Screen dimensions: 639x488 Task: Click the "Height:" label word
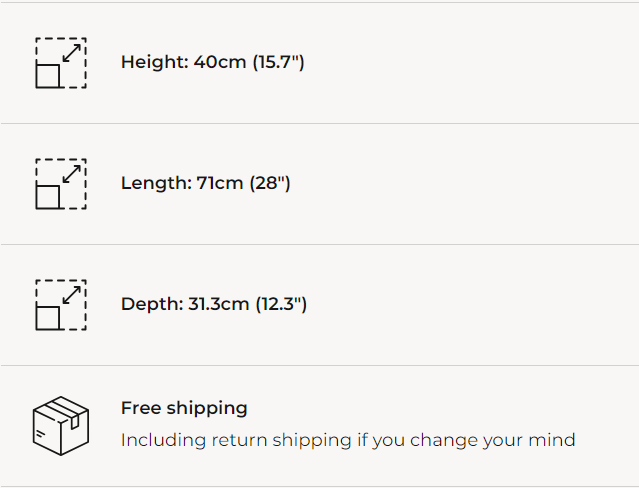[154, 62]
